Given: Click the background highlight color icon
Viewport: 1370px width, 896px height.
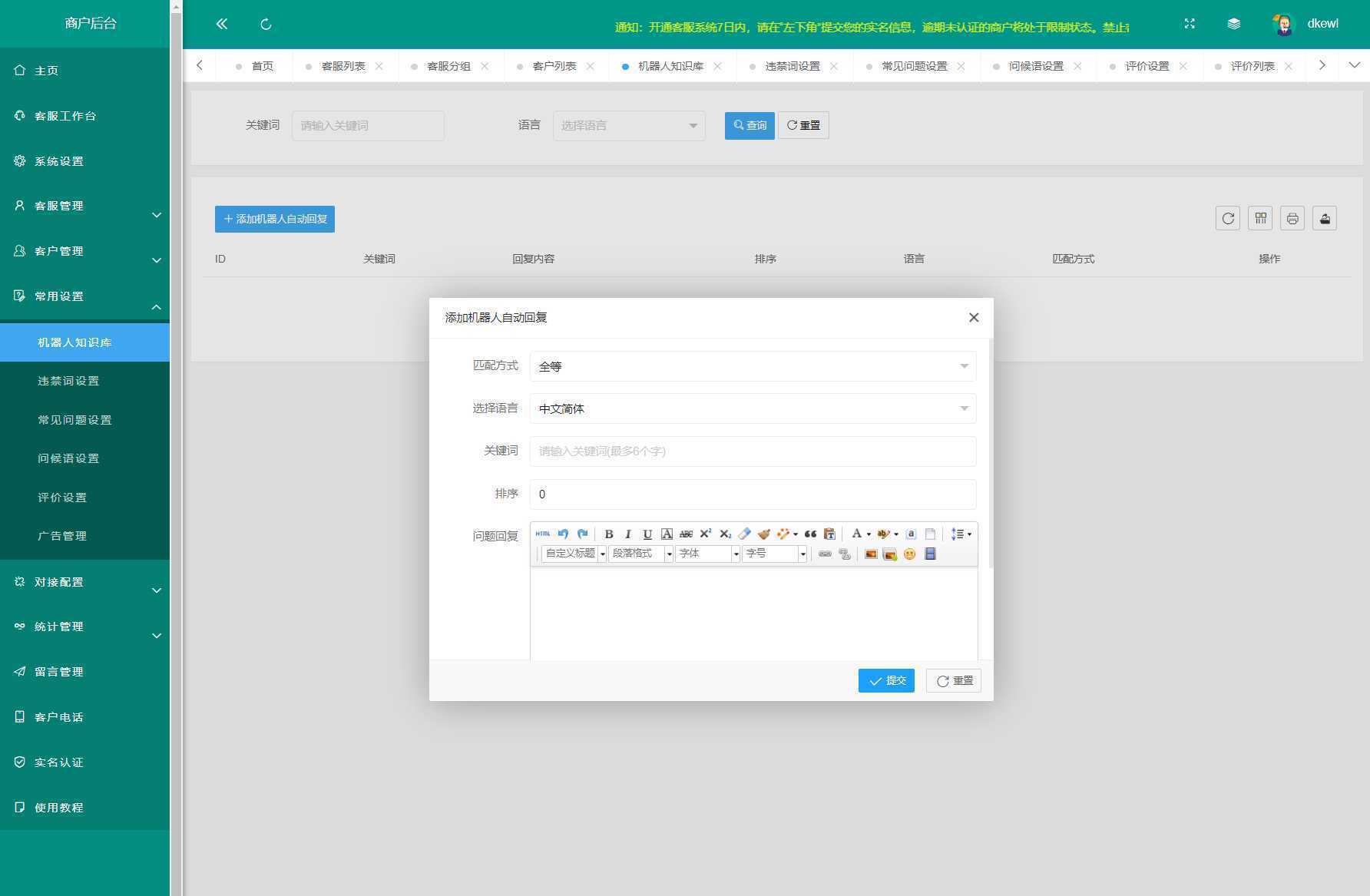Looking at the screenshot, I should point(883,534).
